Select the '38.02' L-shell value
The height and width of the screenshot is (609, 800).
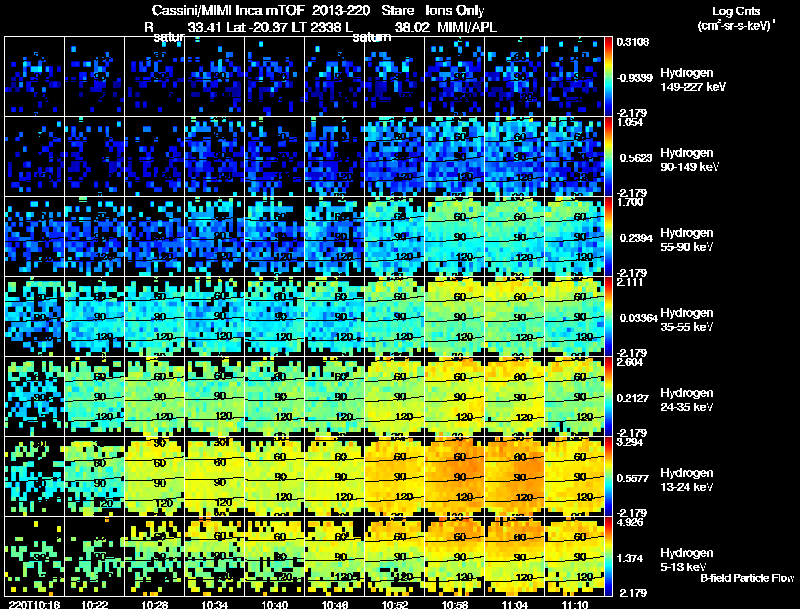click(412, 27)
